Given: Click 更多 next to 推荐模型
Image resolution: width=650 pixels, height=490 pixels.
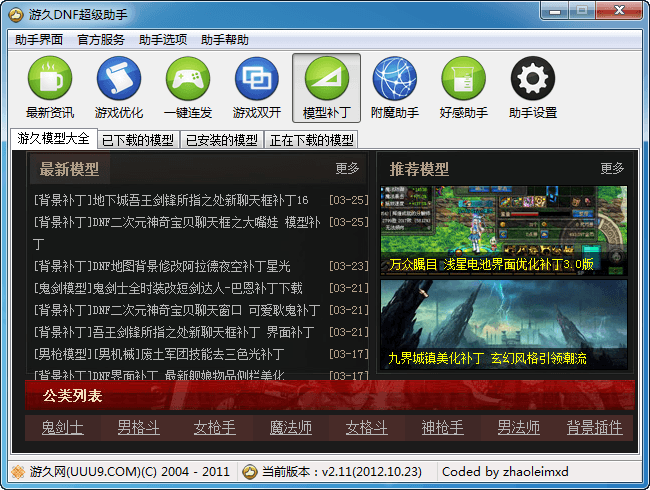Looking at the screenshot, I should coord(612,169).
